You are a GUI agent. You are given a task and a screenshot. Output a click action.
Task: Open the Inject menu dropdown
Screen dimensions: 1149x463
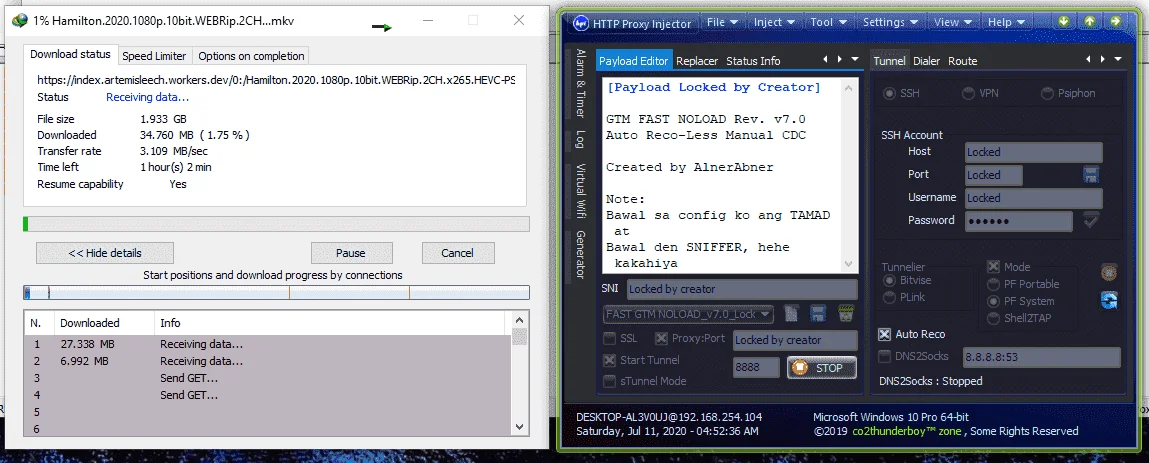[774, 23]
